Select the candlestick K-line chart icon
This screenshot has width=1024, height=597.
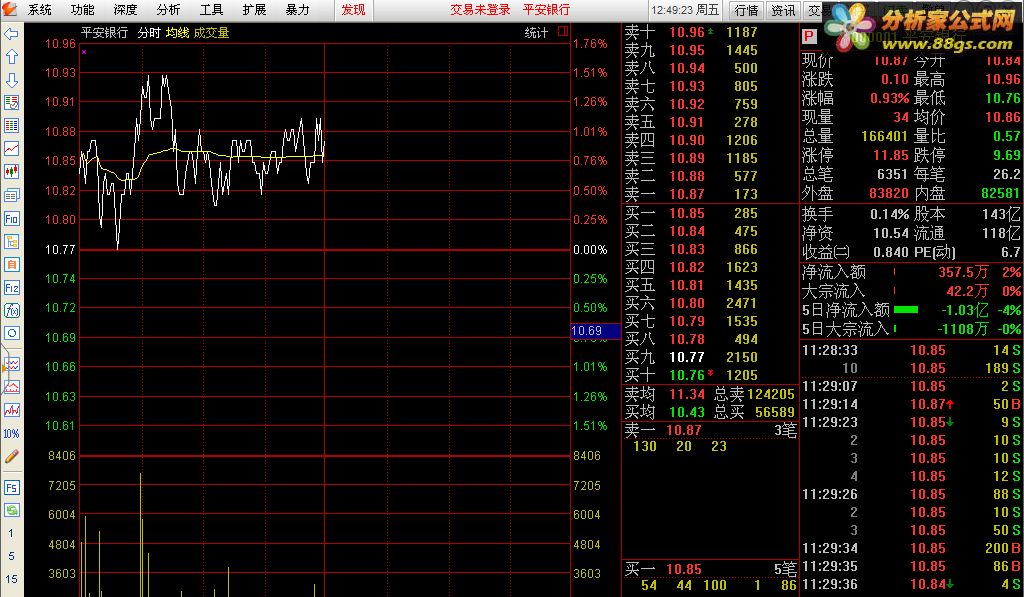tap(11, 172)
